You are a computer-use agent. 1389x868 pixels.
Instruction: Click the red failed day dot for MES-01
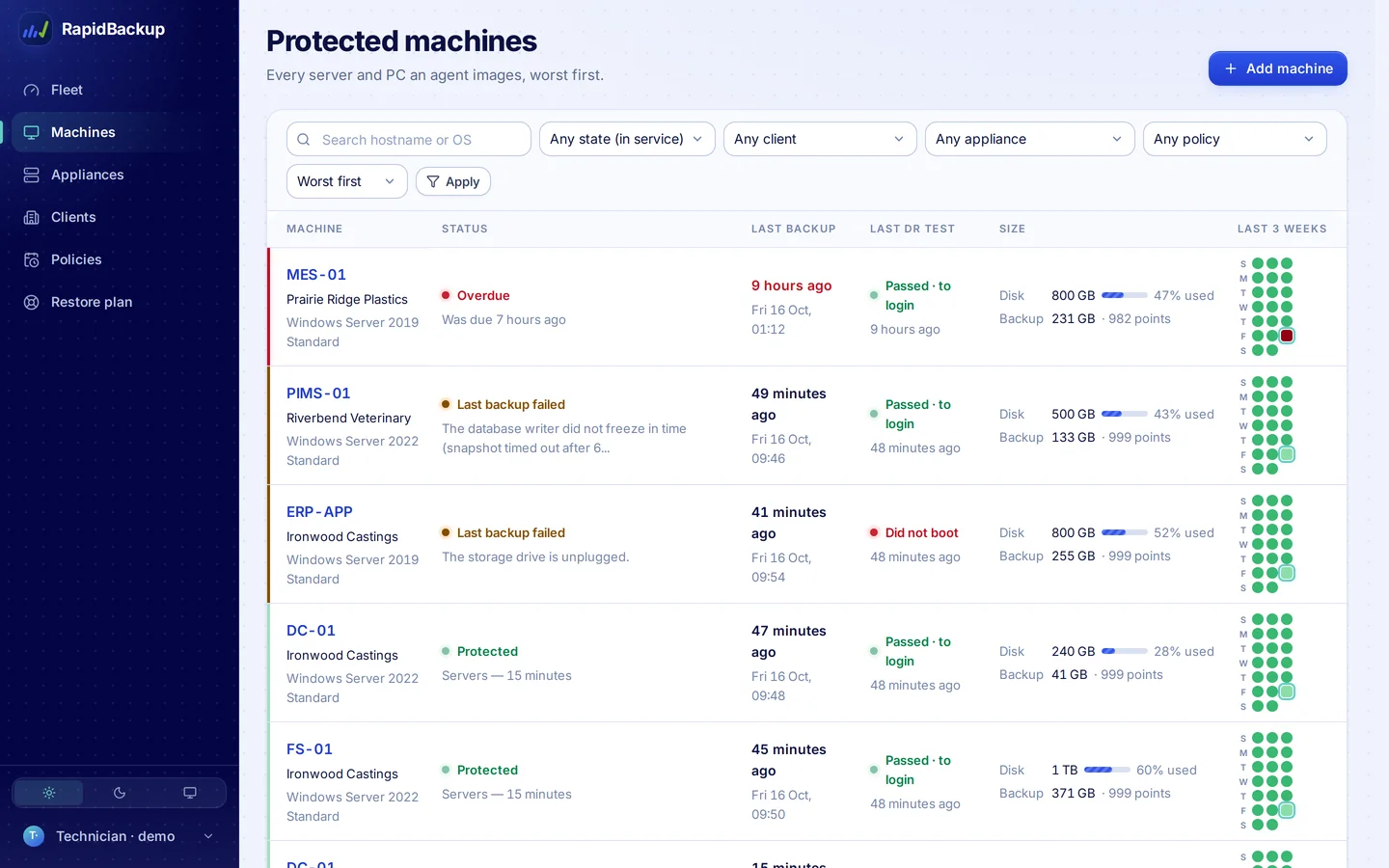pyautogui.click(x=1287, y=336)
